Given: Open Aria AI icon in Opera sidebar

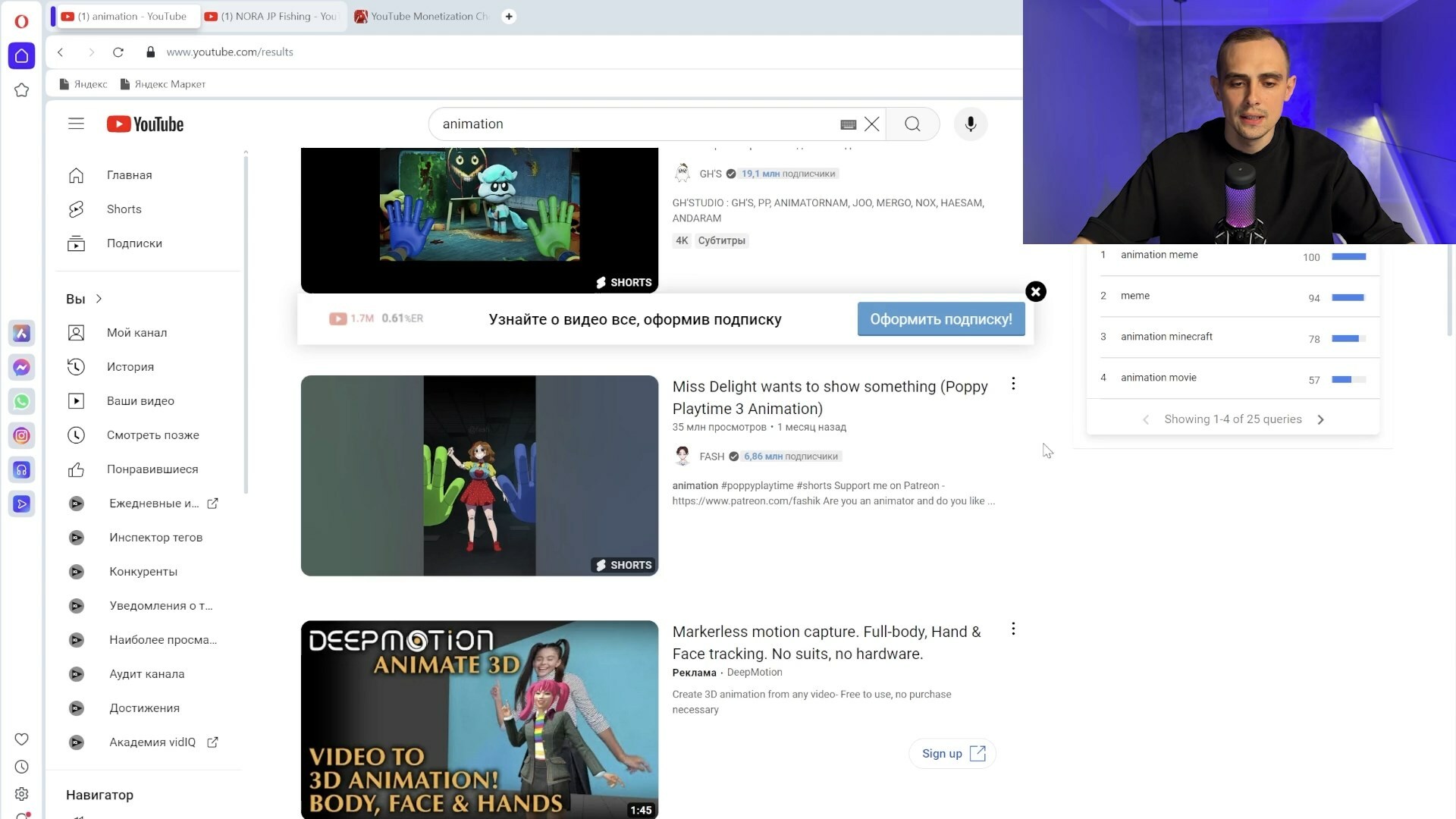Looking at the screenshot, I should [x=21, y=333].
